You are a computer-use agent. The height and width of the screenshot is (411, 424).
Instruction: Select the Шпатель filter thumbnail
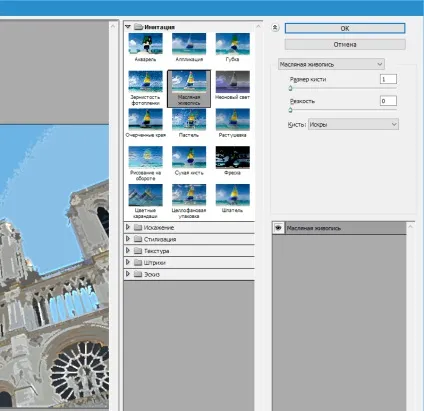coord(233,195)
